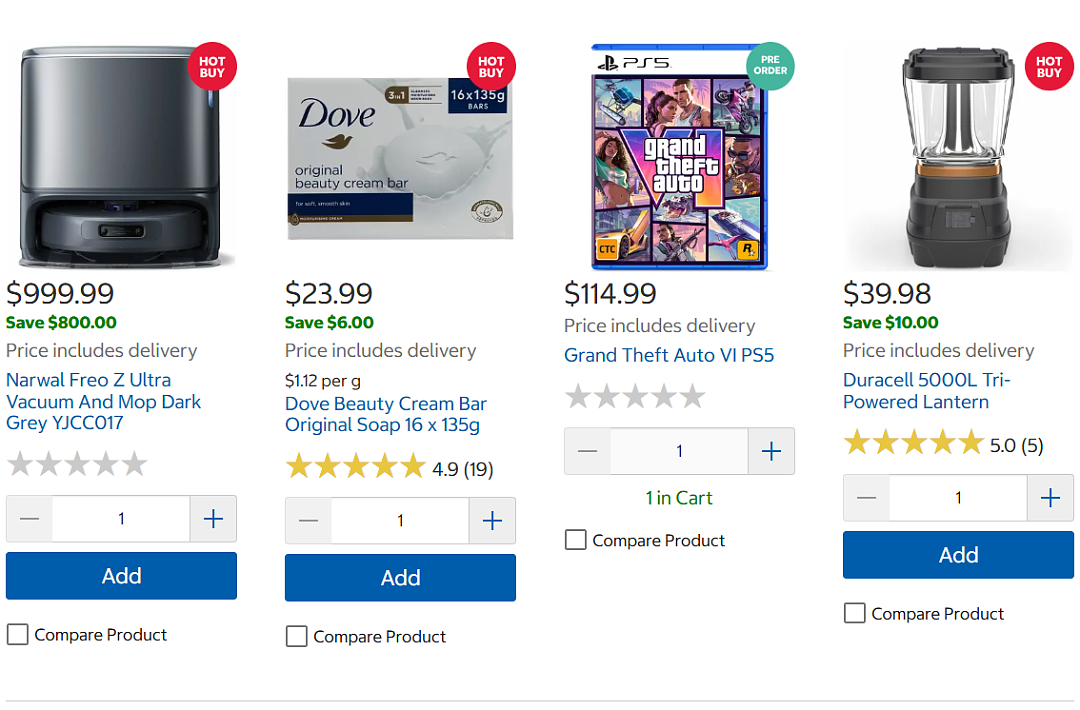Viewport: 1080px width, 710px height.
Task: Check Compare Product for Narwal vacuum
Action: (18, 634)
